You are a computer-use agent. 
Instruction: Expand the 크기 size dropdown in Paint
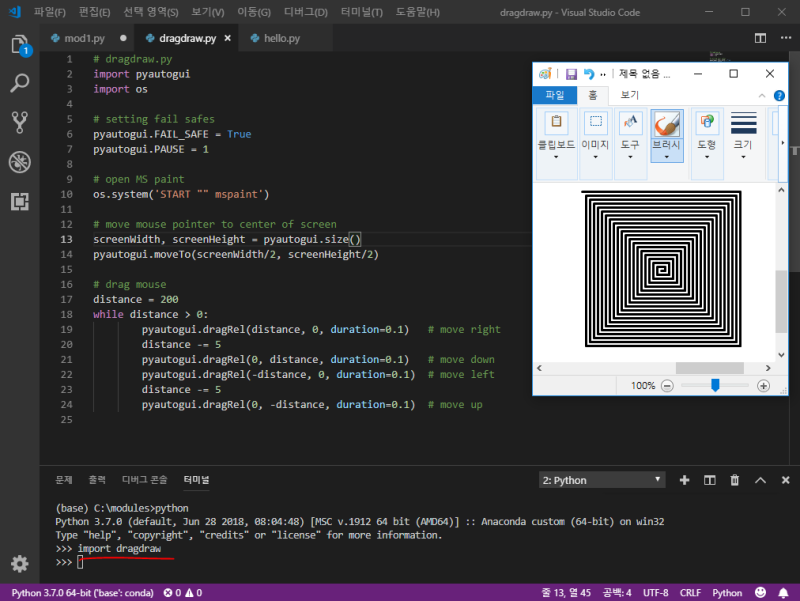coord(743,159)
